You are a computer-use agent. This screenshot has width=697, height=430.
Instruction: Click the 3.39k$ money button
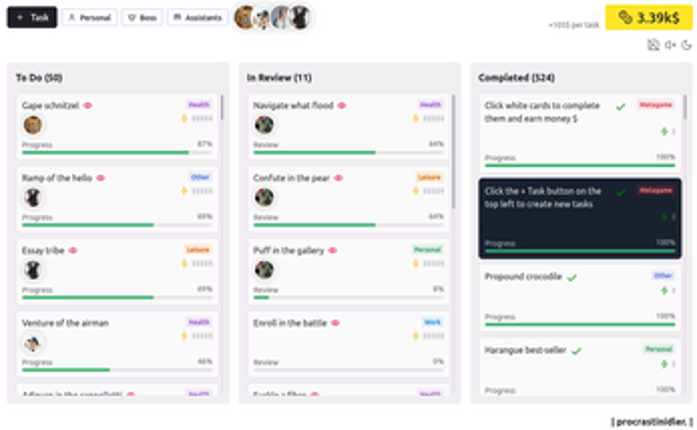(649, 18)
